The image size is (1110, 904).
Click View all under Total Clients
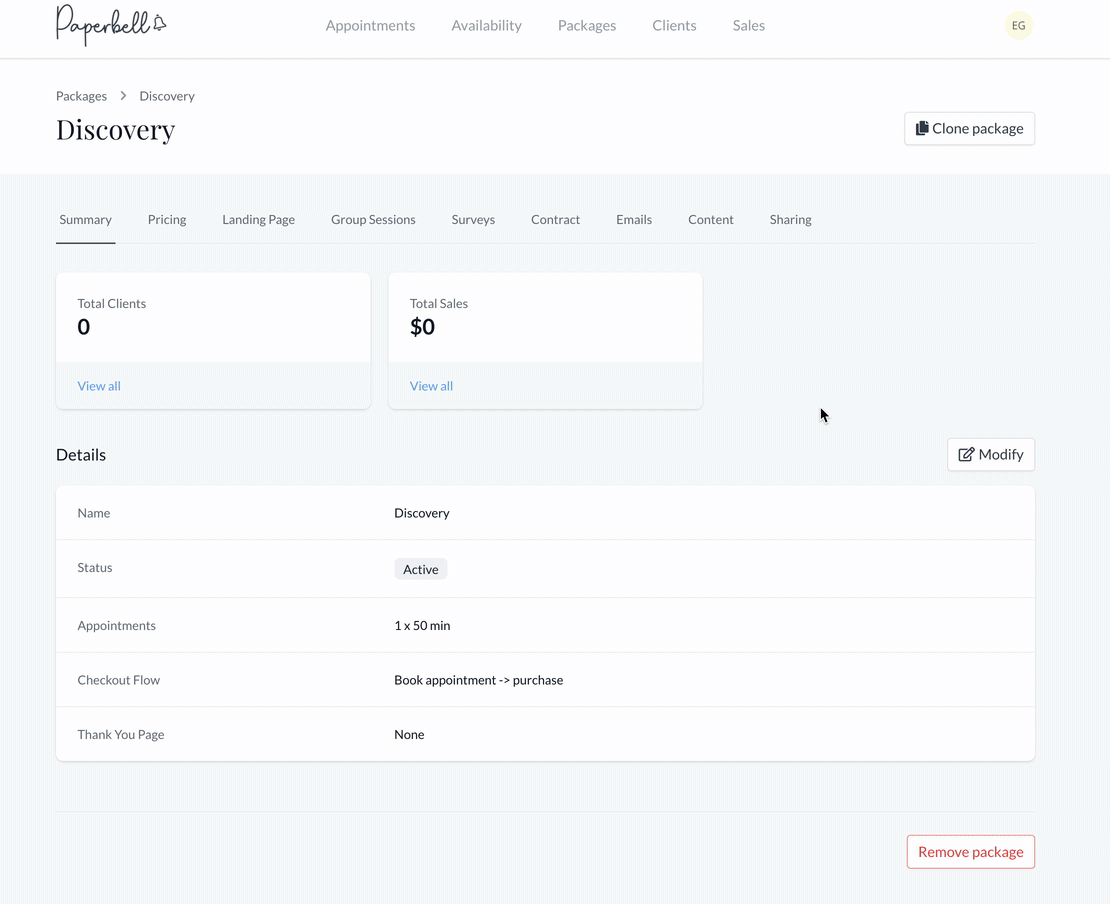98,385
